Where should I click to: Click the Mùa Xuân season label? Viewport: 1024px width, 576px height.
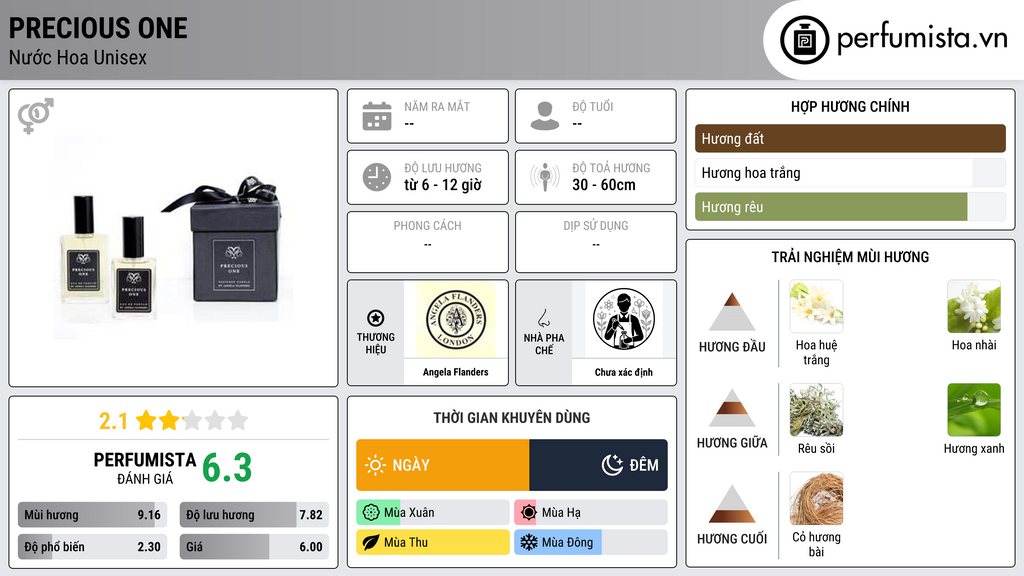[409, 513]
